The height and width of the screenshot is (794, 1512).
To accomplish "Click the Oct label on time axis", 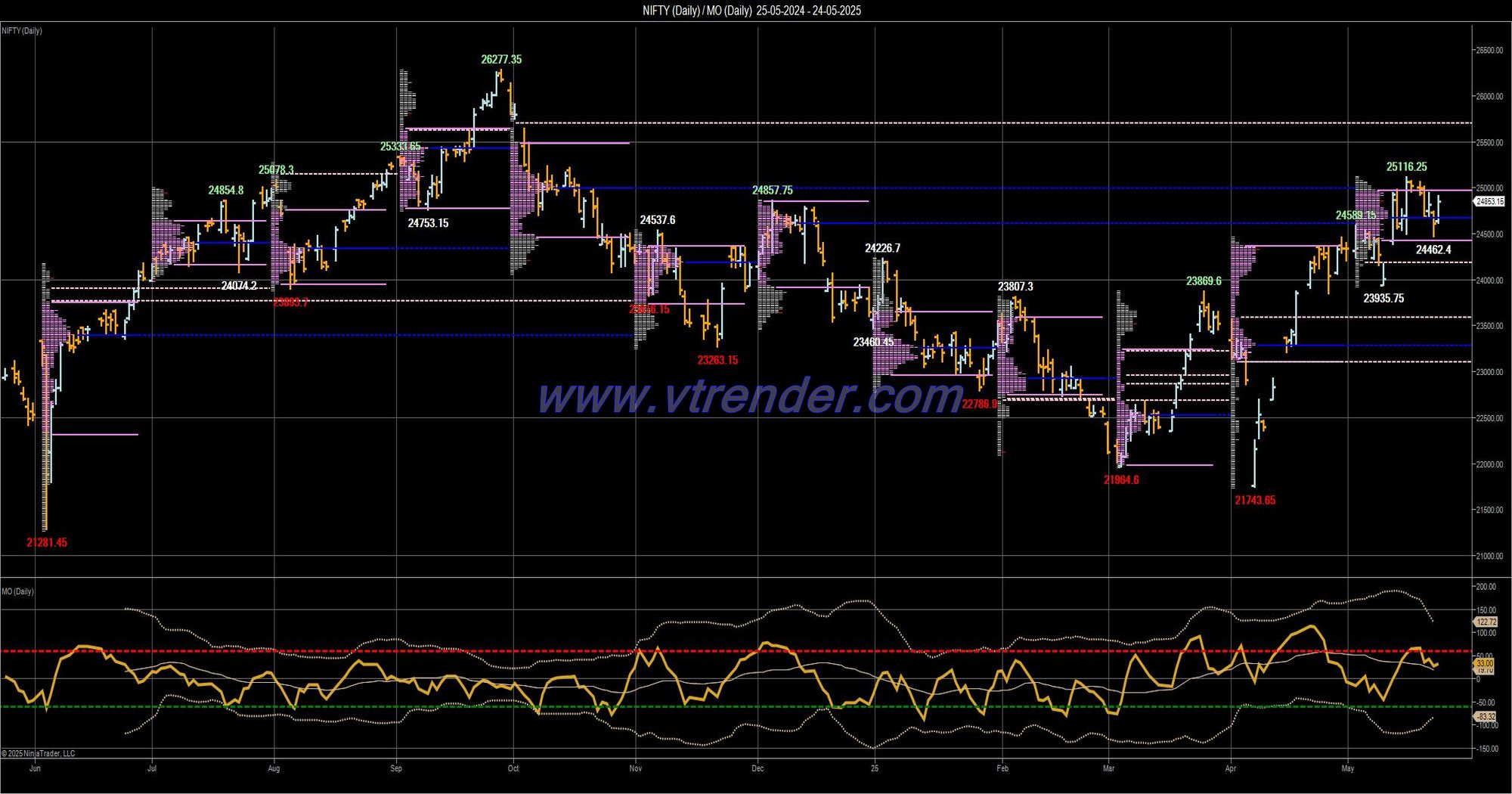I will pyautogui.click(x=513, y=769).
